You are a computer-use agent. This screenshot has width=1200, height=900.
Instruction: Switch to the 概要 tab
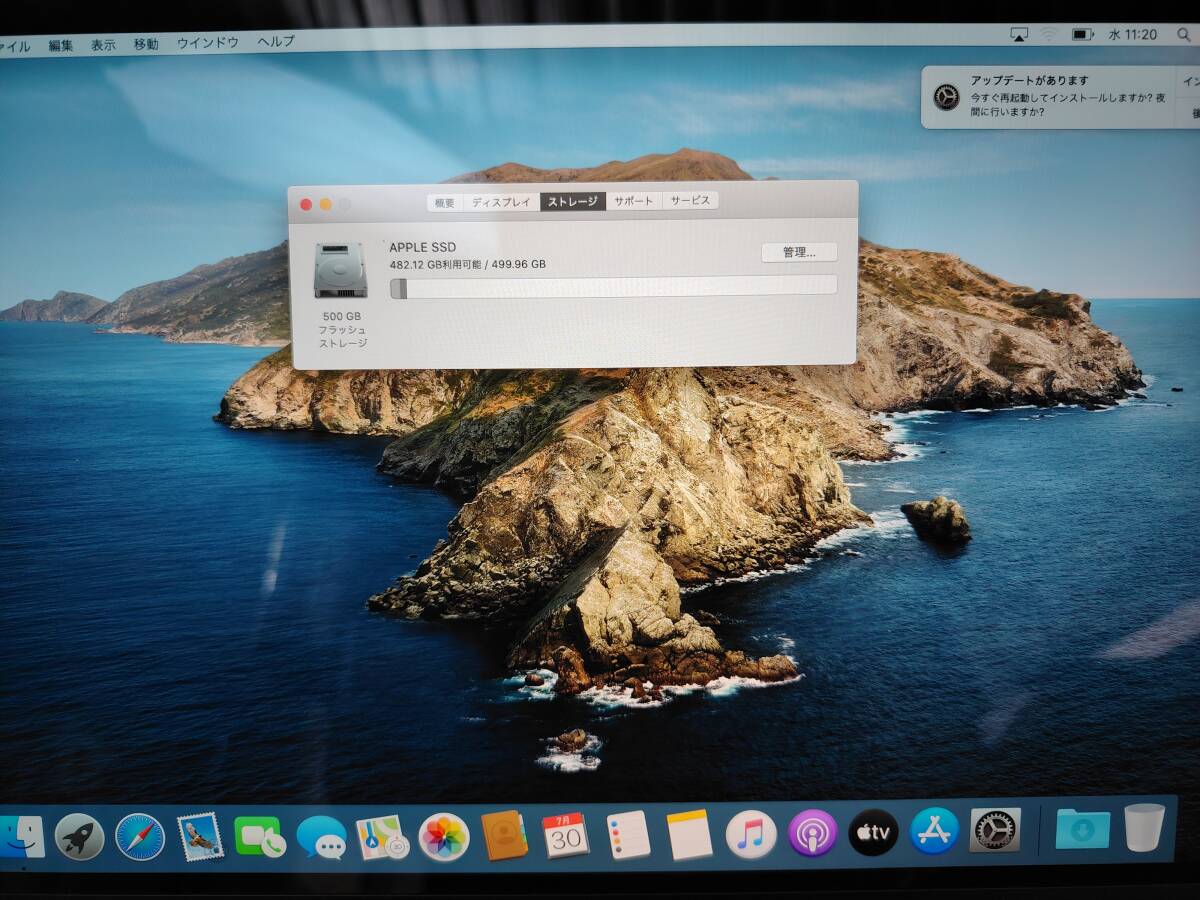444,202
